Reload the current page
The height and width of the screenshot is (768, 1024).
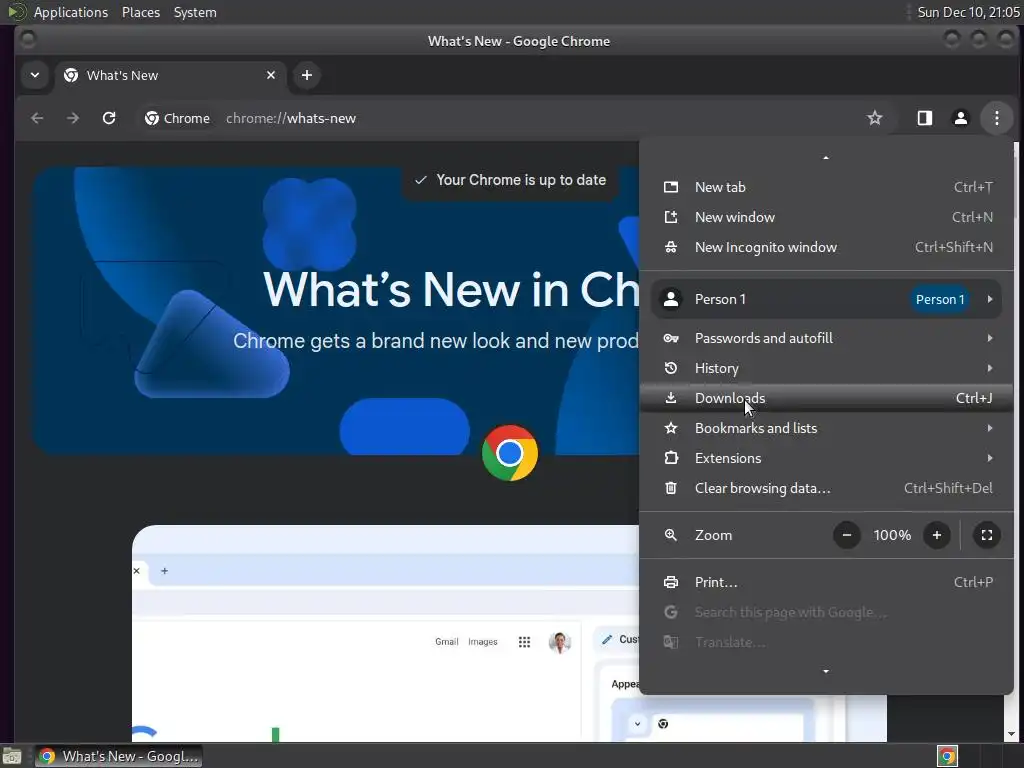(109, 118)
